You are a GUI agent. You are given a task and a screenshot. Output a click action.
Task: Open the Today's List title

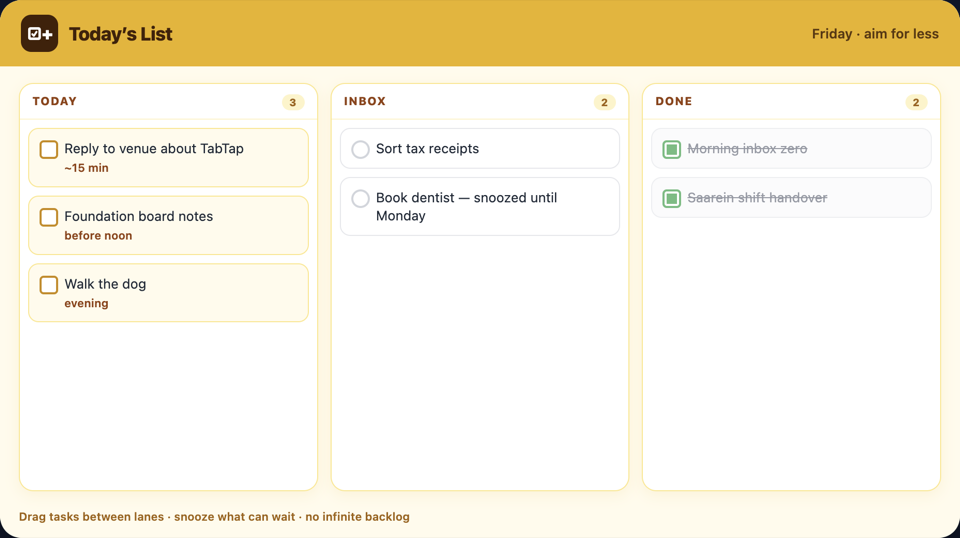(121, 34)
